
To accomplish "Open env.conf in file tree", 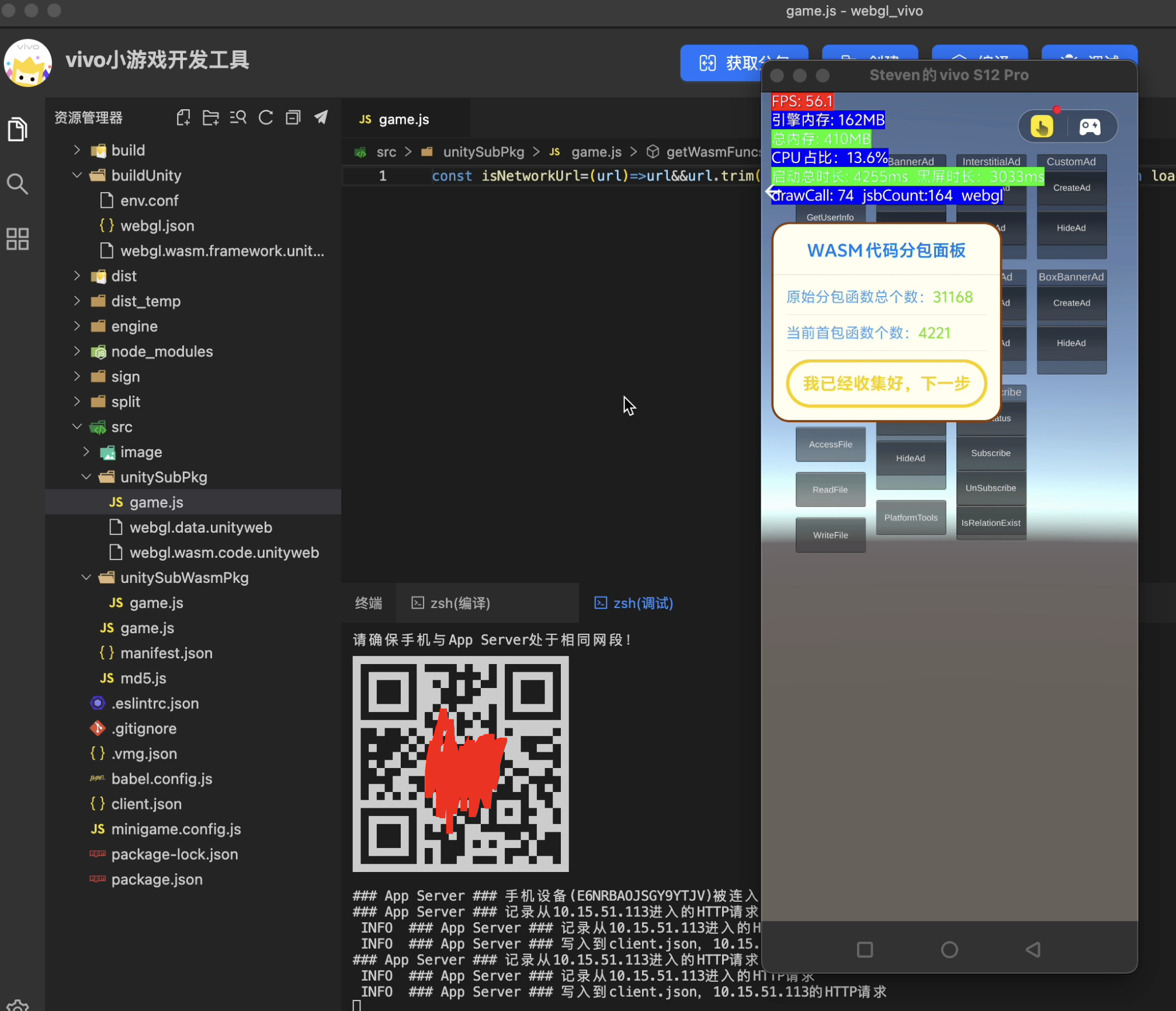I will click(x=150, y=200).
